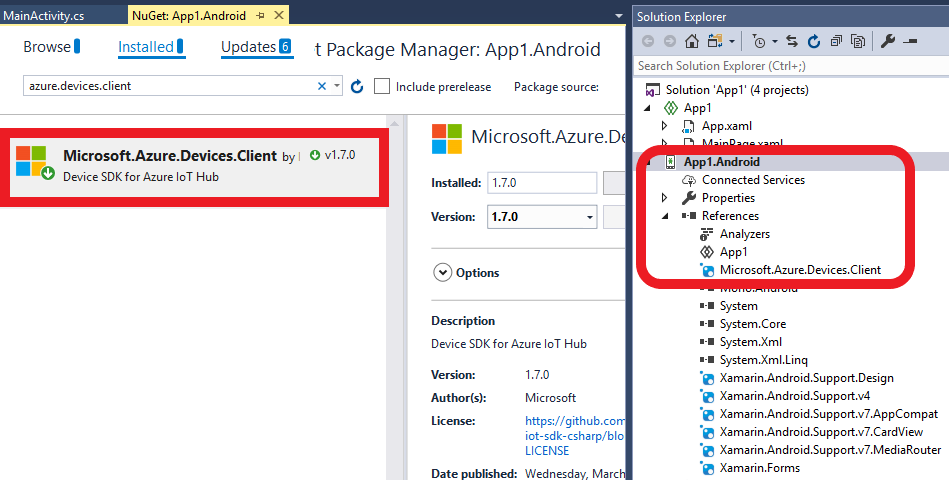Select Xamarin.Android.Support.v7.CardView reference
The image size is (949, 480).
tap(821, 432)
